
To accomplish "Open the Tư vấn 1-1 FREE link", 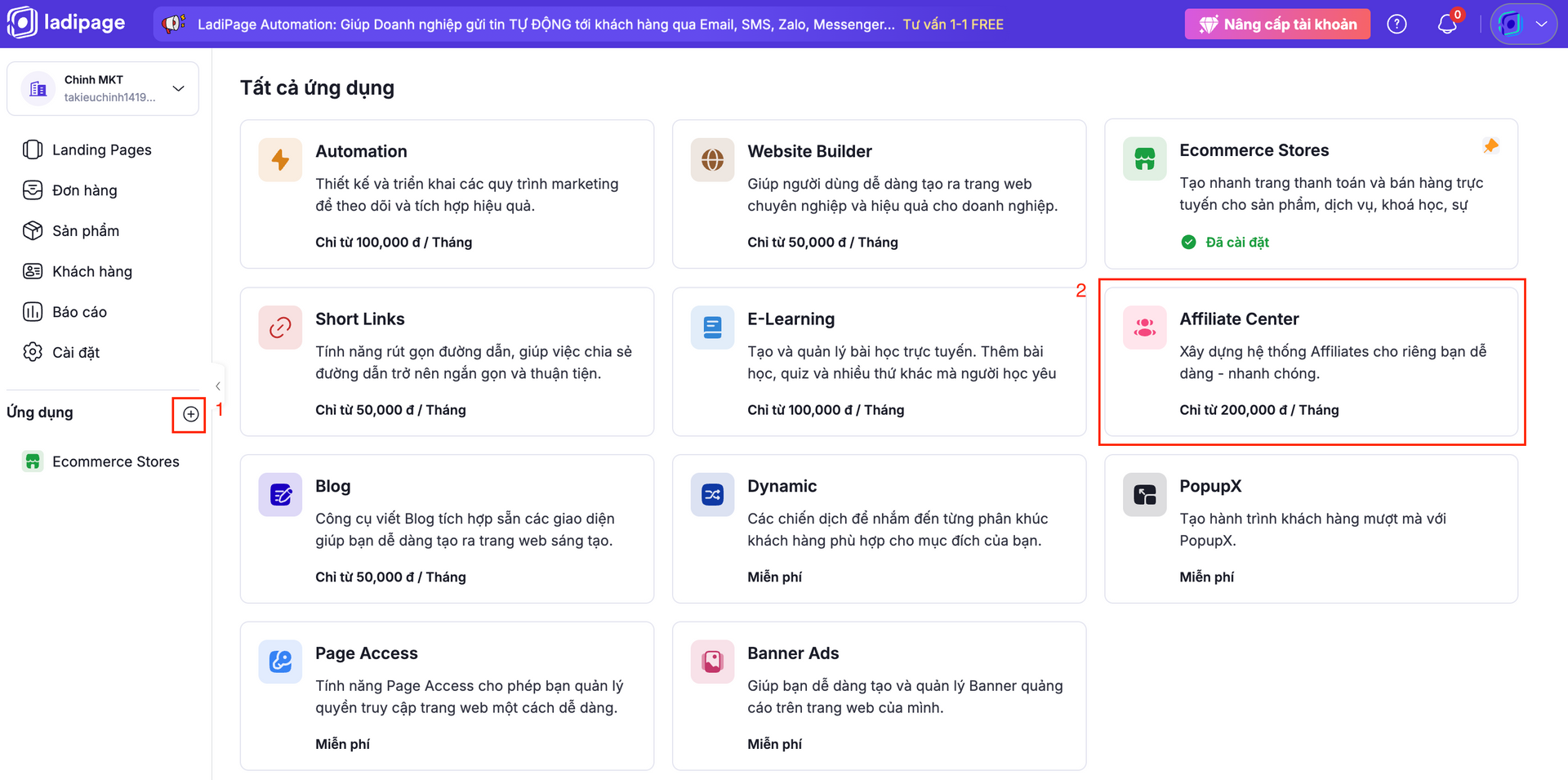I will (953, 25).
